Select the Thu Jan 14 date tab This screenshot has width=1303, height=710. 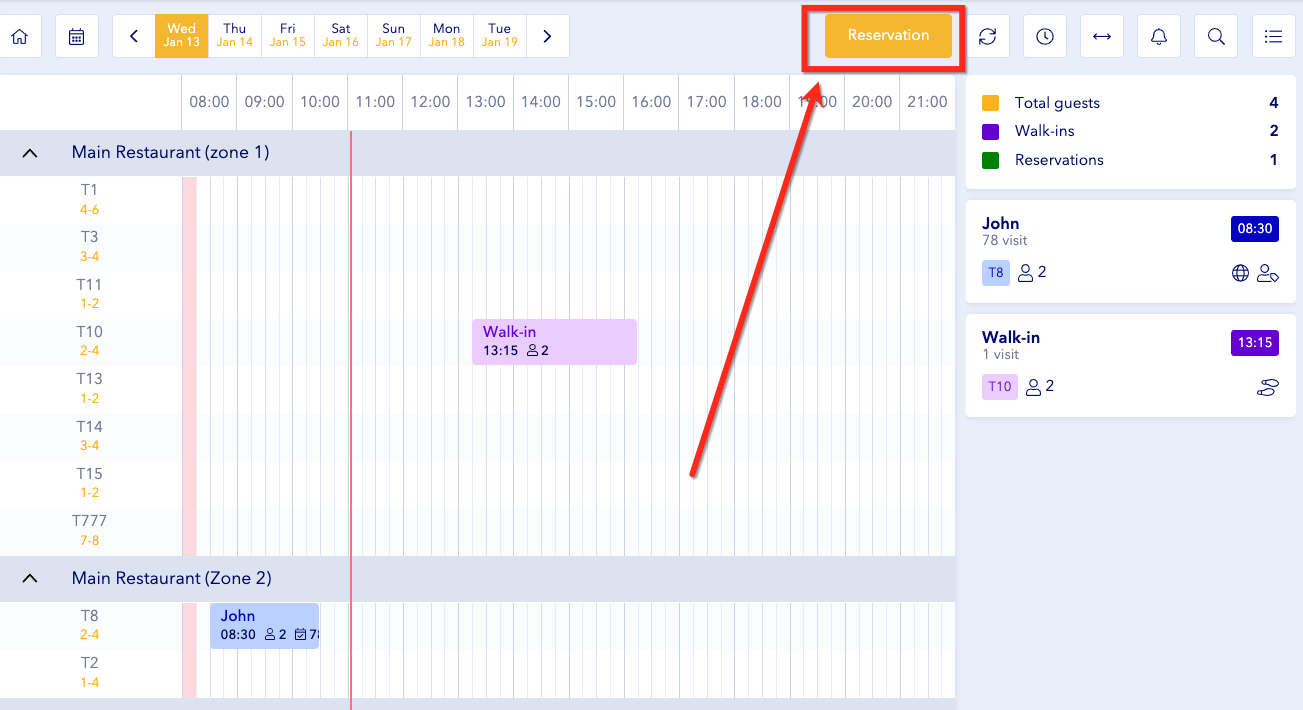(234, 35)
